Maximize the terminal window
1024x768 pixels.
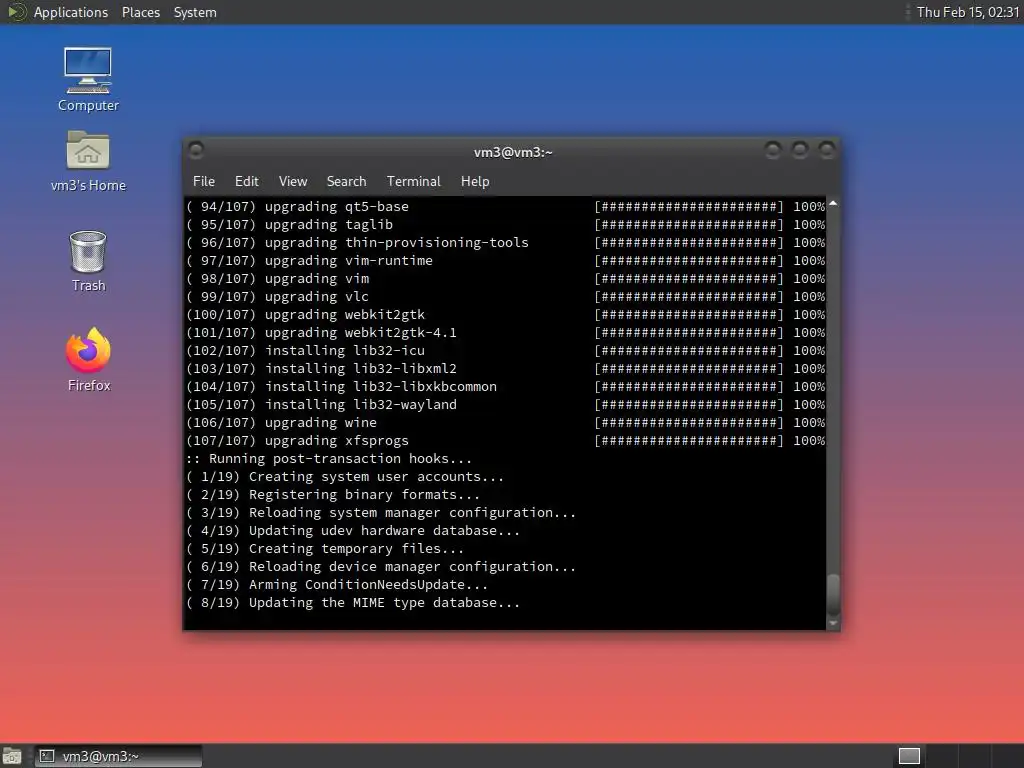[x=800, y=151]
